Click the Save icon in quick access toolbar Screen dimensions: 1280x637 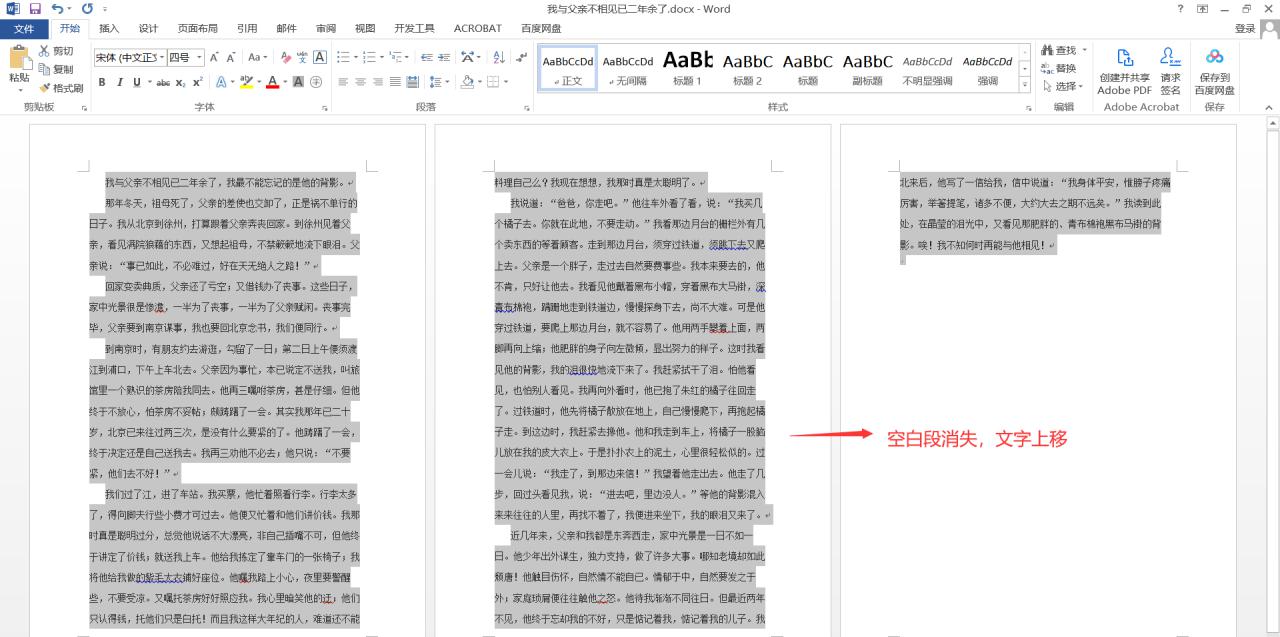pos(34,9)
